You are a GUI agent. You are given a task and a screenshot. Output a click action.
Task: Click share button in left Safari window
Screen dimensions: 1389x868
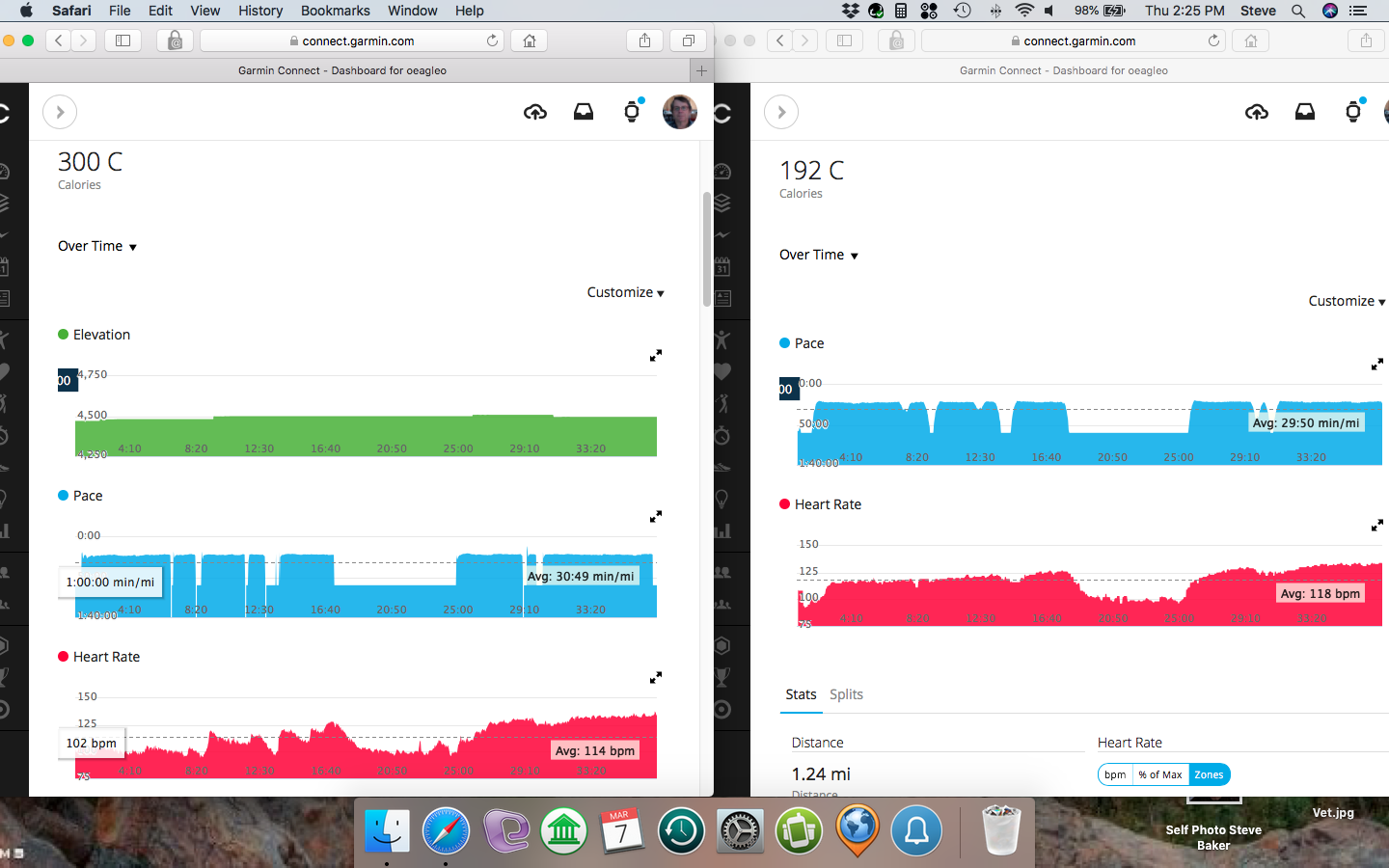point(644,41)
